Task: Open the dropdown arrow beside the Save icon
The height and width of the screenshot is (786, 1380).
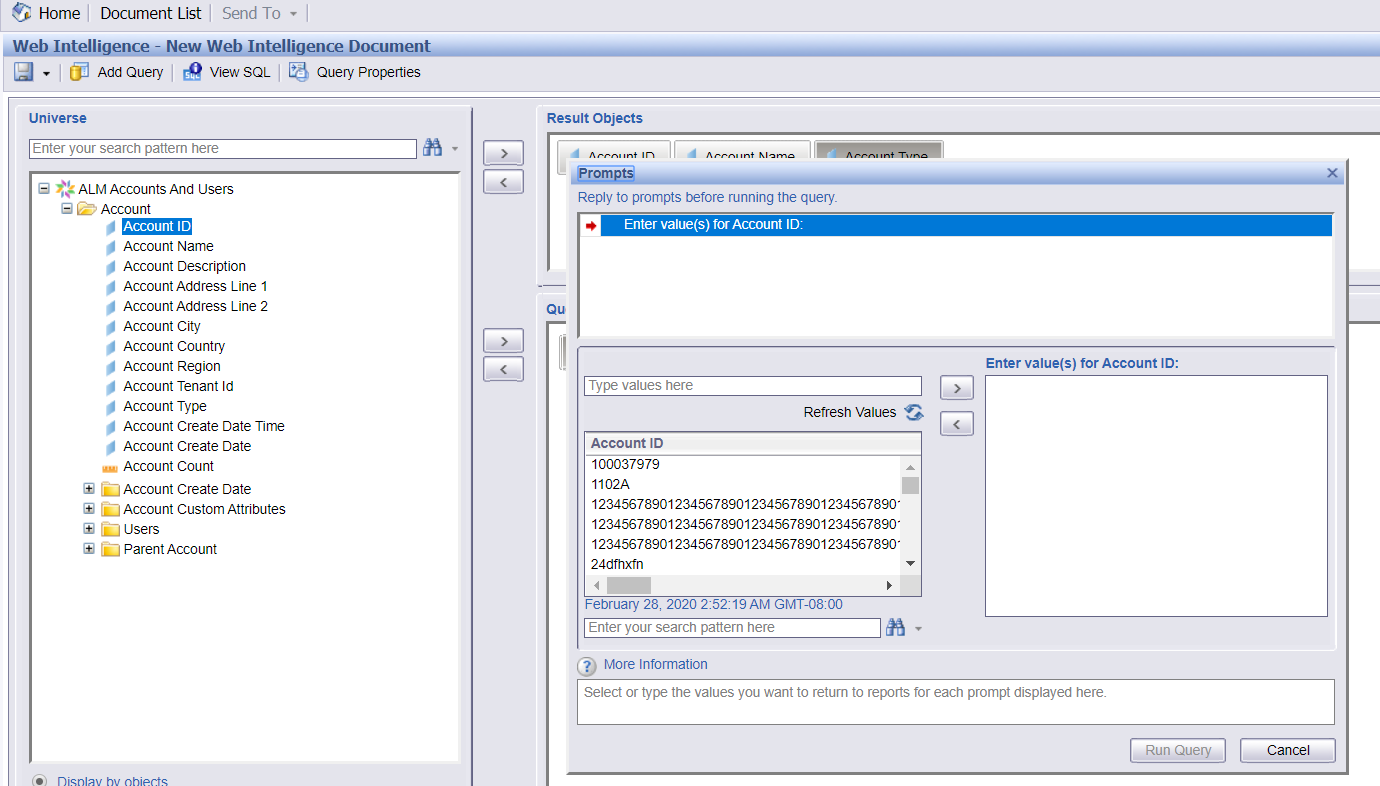Action: pos(46,73)
